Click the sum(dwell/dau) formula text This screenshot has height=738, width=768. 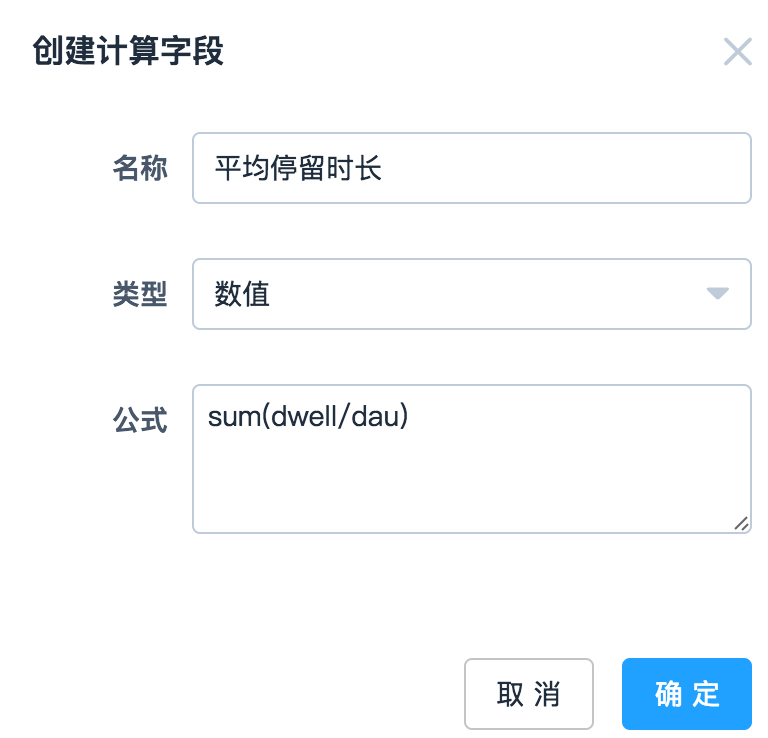coord(308,416)
